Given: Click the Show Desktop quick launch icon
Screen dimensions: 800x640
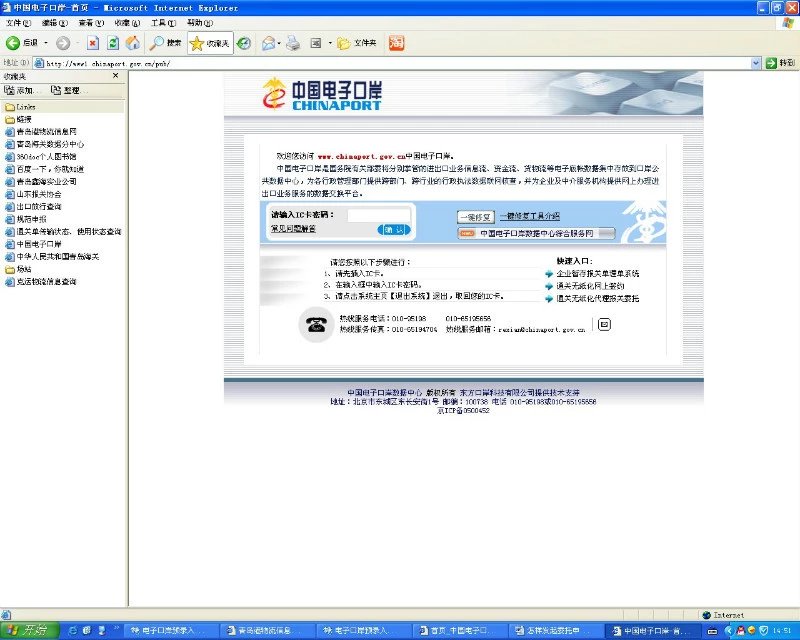Looking at the screenshot, I should point(87,631).
